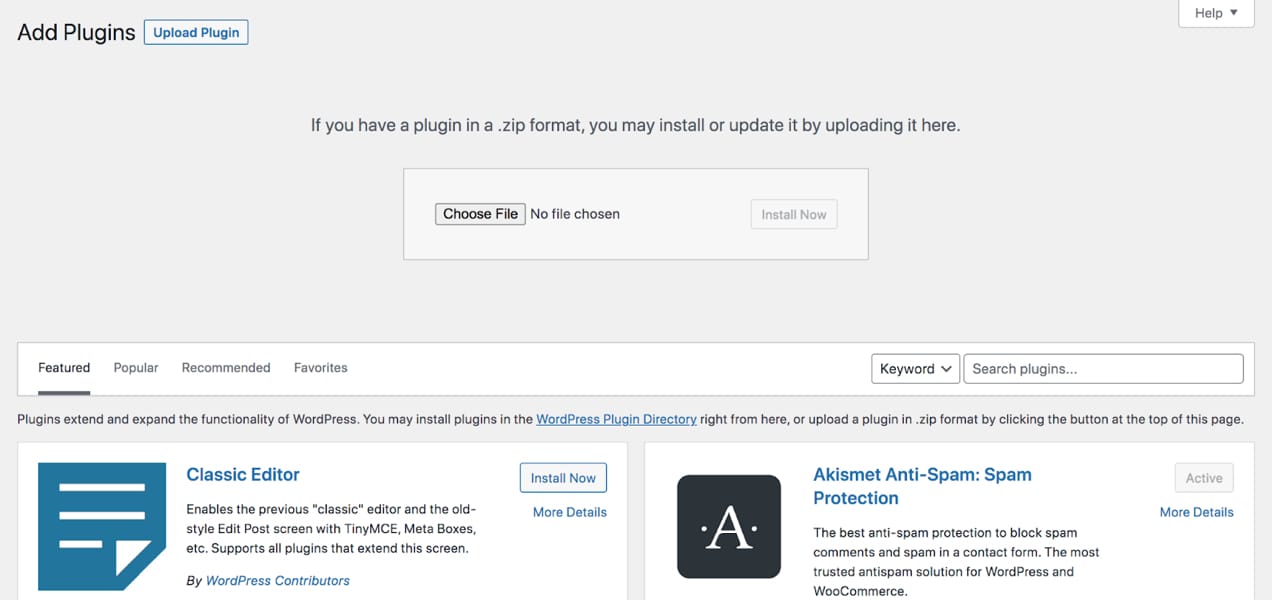This screenshot has width=1272, height=600.
Task: Install the Classic Editor plugin now
Action: pyautogui.click(x=563, y=478)
